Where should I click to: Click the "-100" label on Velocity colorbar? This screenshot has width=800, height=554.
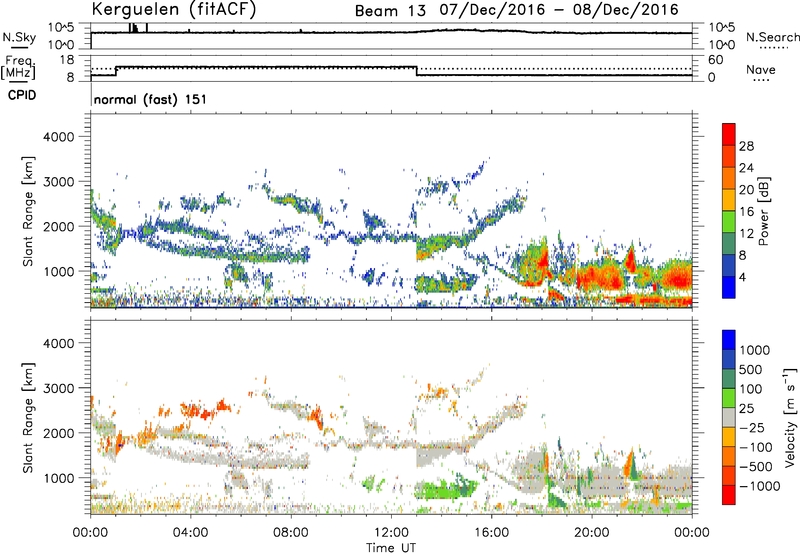[756, 447]
